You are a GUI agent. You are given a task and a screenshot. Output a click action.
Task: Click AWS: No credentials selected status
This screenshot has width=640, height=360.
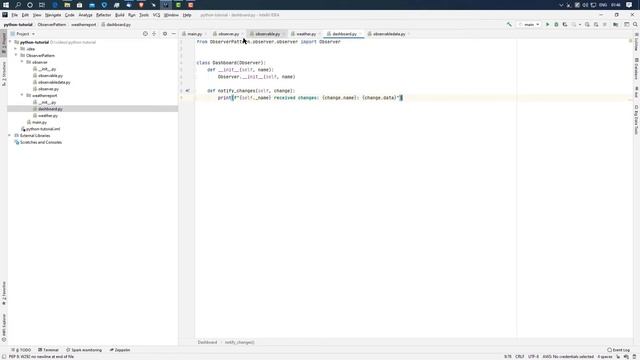click(x=568, y=357)
